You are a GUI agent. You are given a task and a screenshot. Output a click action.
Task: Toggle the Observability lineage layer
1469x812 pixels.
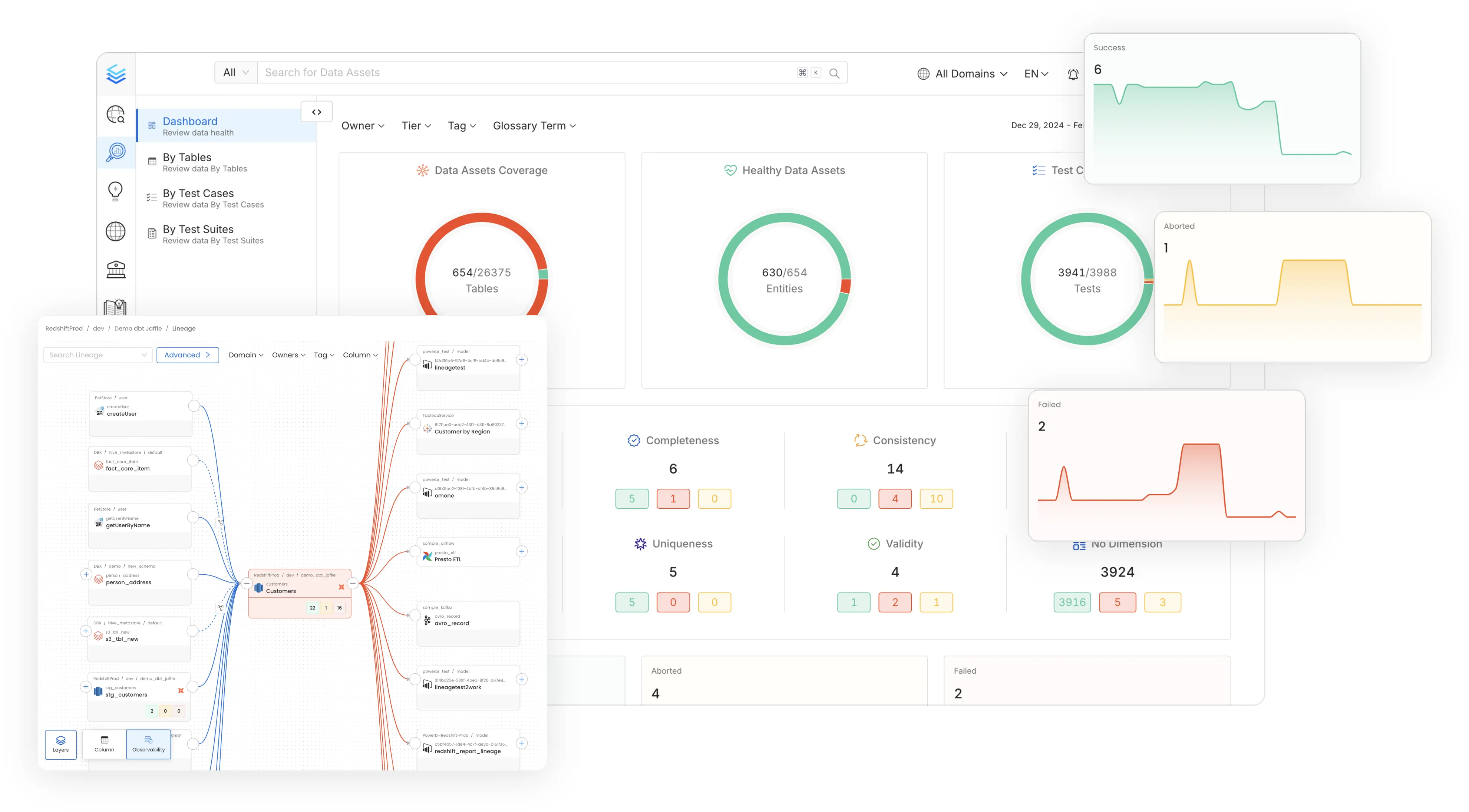[148, 744]
